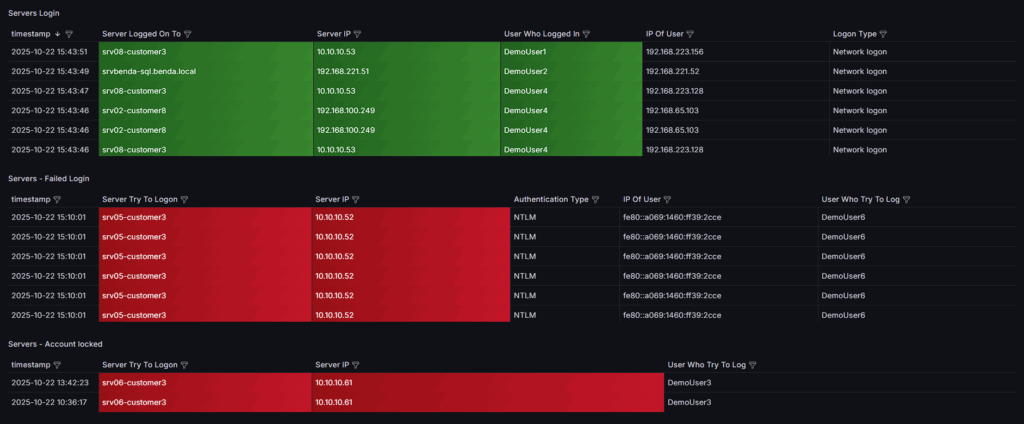
Task: Select the 192.168.223.156 user IP cell
Action: (675, 52)
